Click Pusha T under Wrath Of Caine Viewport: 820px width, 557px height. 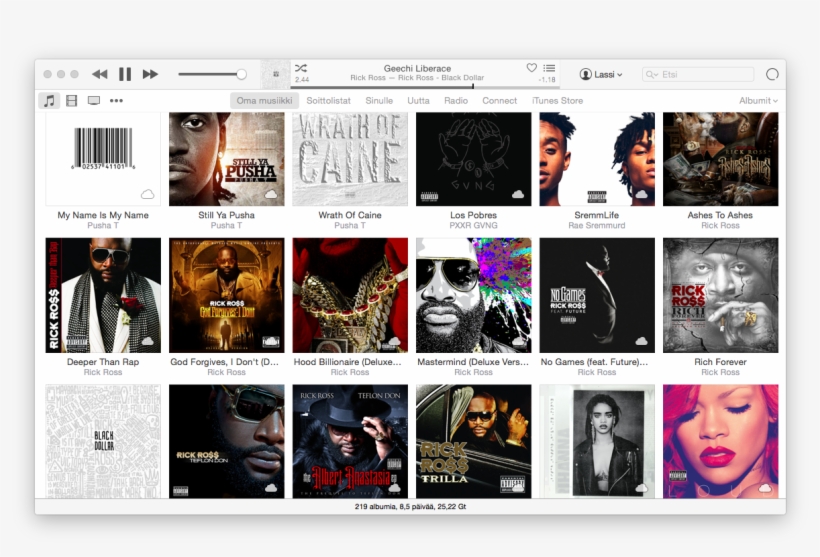(350, 225)
